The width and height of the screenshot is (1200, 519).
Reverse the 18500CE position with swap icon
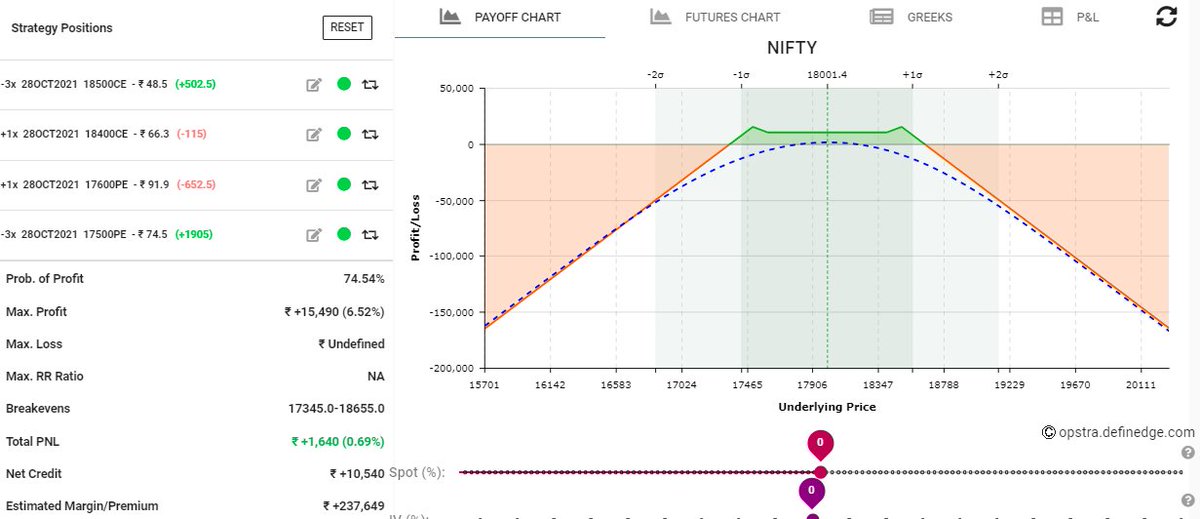370,85
